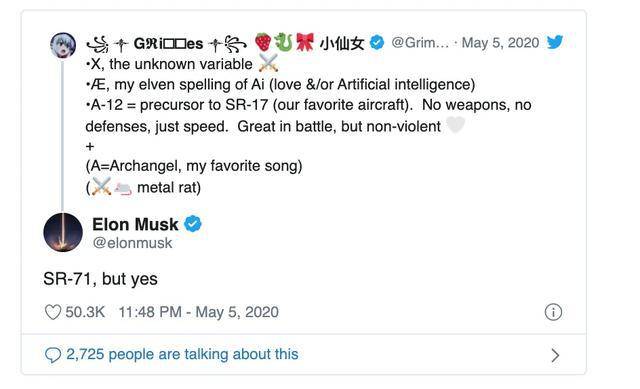Click Elon Musk's verified badge
The width and height of the screenshot is (640, 389).
(193, 224)
